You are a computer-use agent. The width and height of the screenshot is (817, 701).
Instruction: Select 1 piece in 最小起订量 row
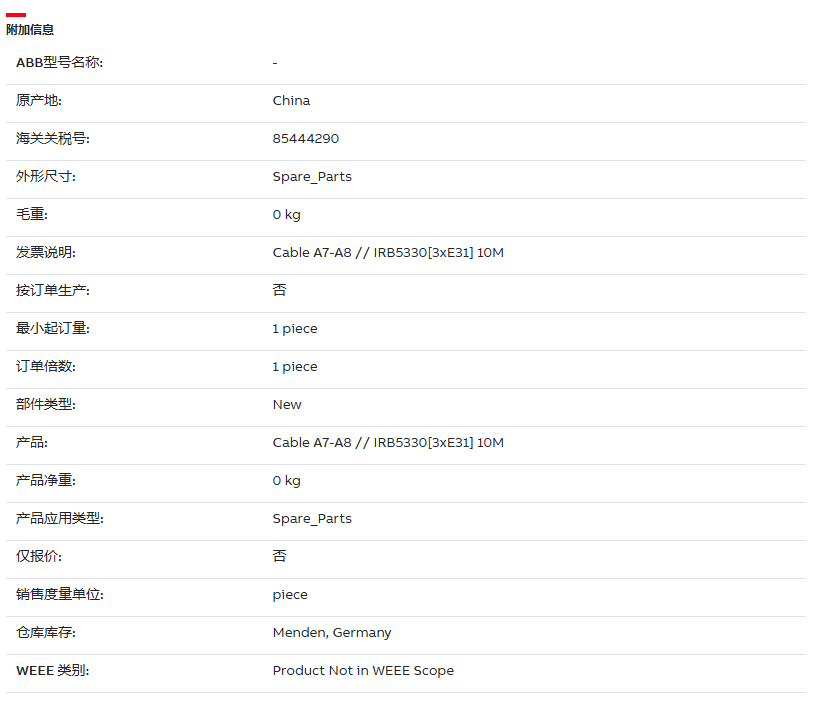pyautogui.click(x=295, y=329)
